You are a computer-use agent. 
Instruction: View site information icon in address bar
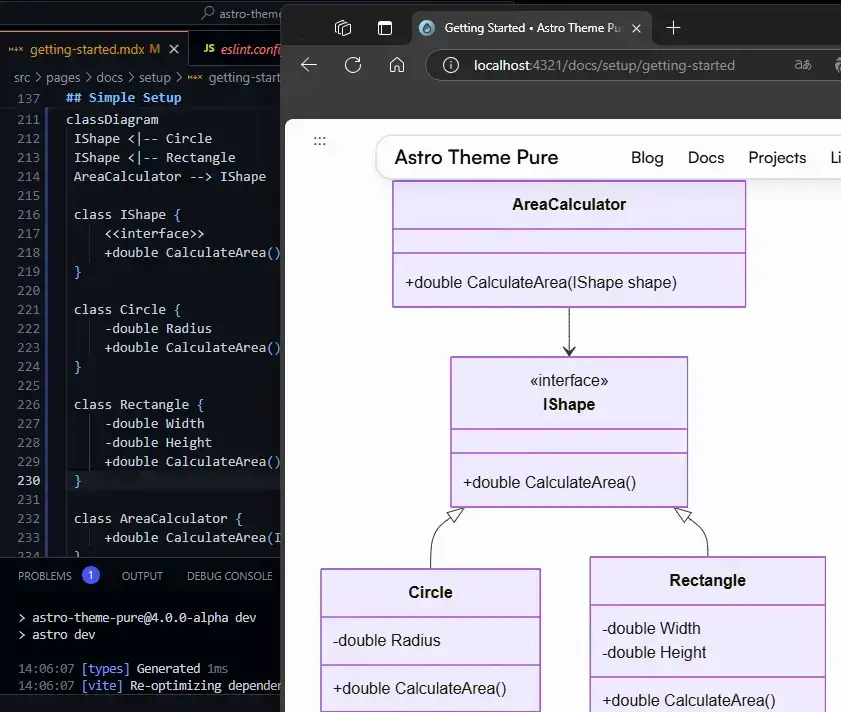(x=451, y=65)
